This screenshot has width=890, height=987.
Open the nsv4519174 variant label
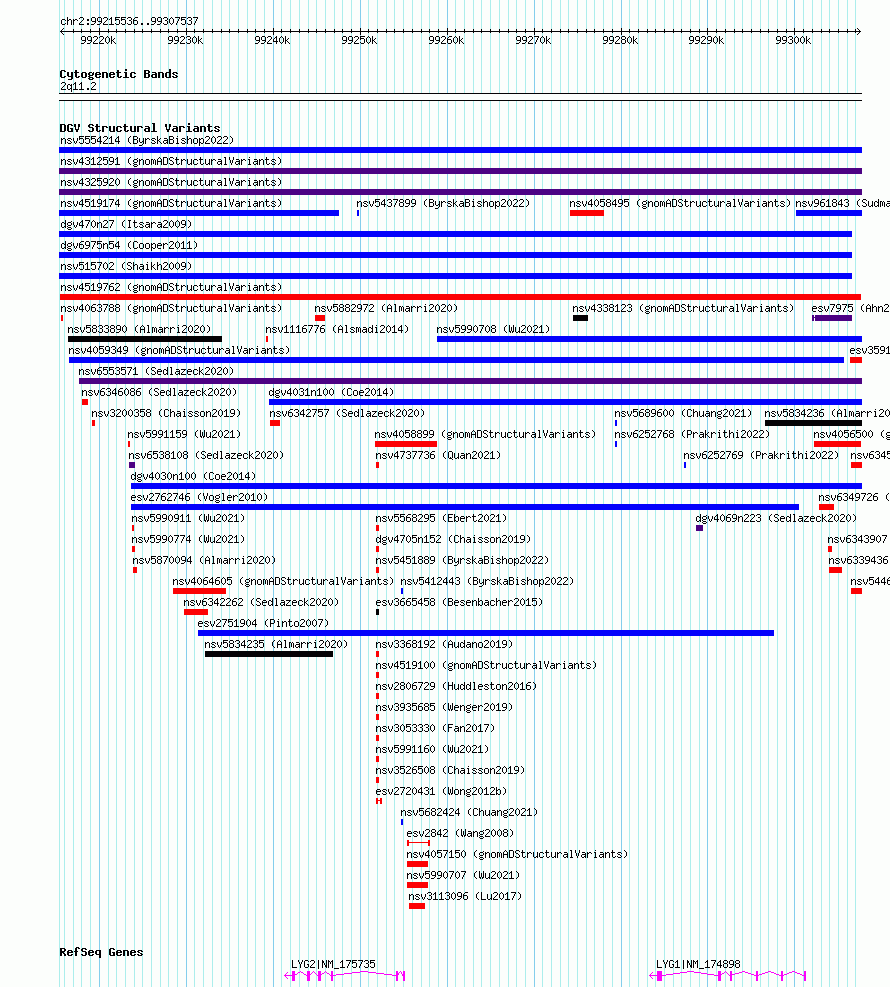coord(171,203)
